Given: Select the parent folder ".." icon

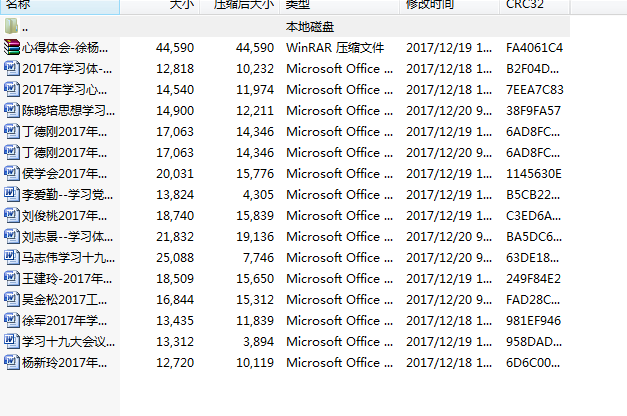Looking at the screenshot, I should (11, 26).
